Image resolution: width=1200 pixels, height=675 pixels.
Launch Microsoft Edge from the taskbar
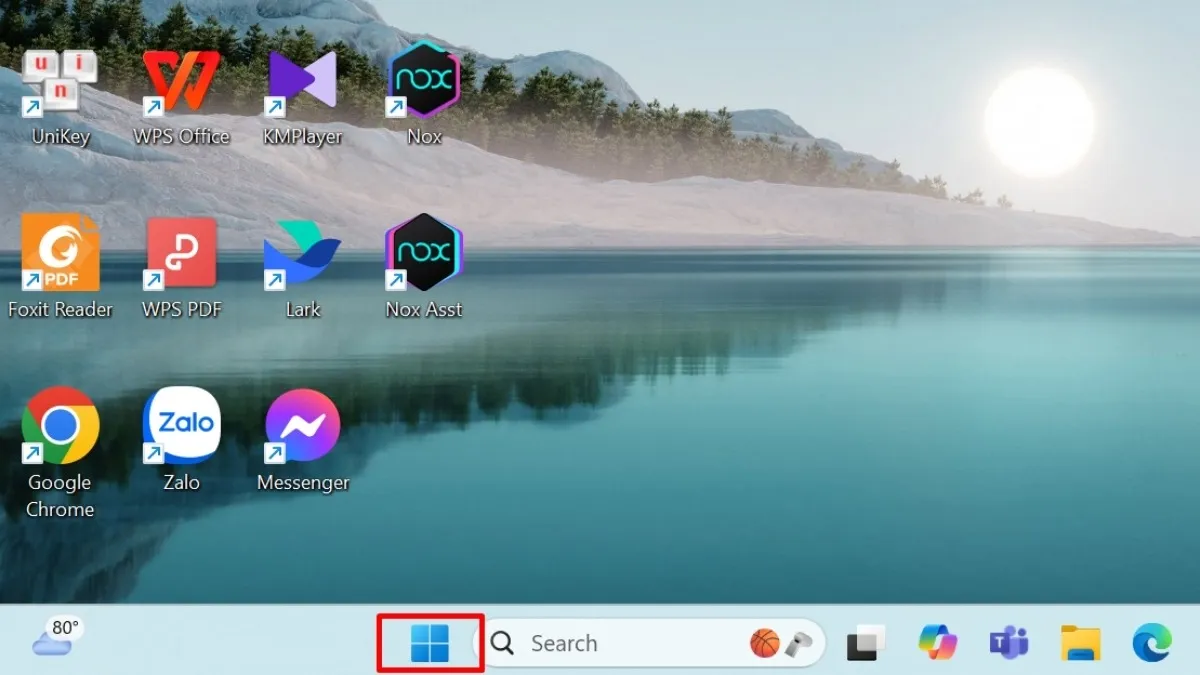(1152, 643)
